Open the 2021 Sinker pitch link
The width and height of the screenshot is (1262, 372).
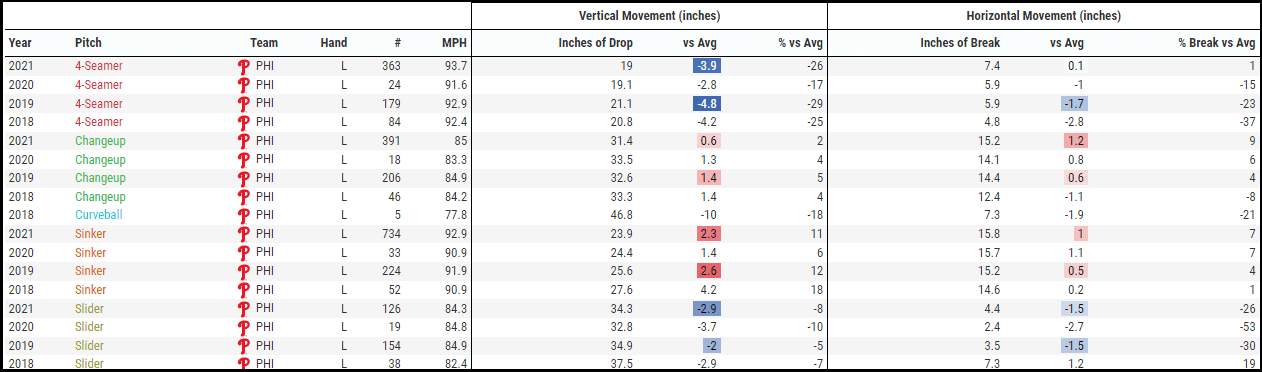click(x=91, y=234)
